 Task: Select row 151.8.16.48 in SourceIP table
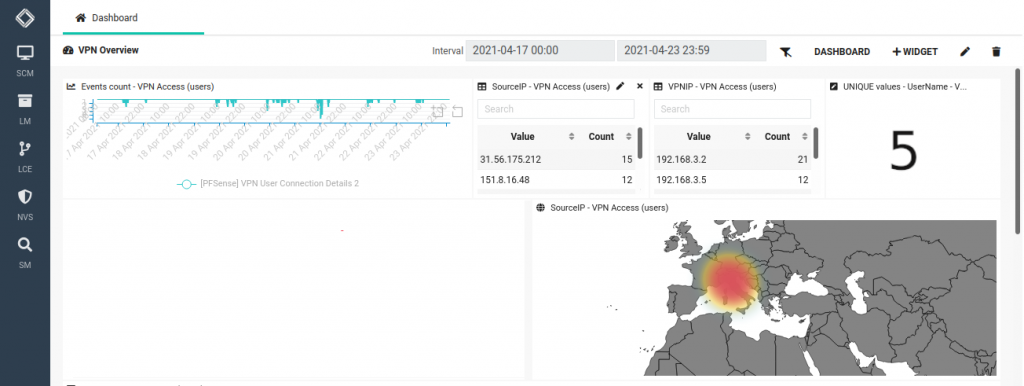point(556,180)
